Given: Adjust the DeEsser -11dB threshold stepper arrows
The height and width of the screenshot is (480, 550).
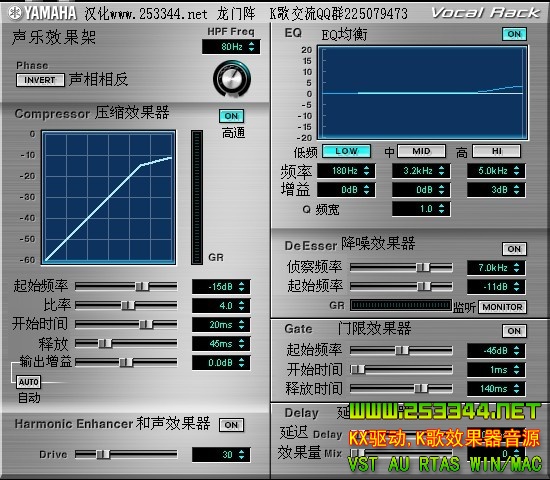Looking at the screenshot, I should [x=517, y=287].
